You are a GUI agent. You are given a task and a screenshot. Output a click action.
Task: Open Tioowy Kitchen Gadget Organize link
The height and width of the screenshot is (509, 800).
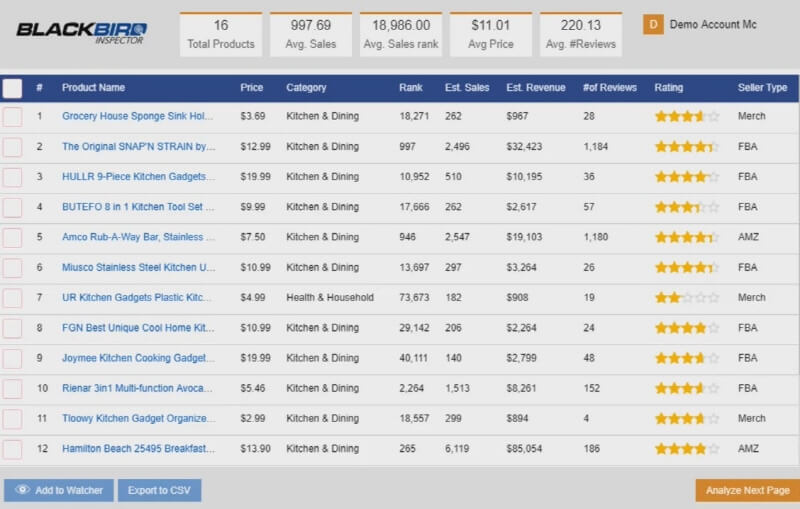138,418
